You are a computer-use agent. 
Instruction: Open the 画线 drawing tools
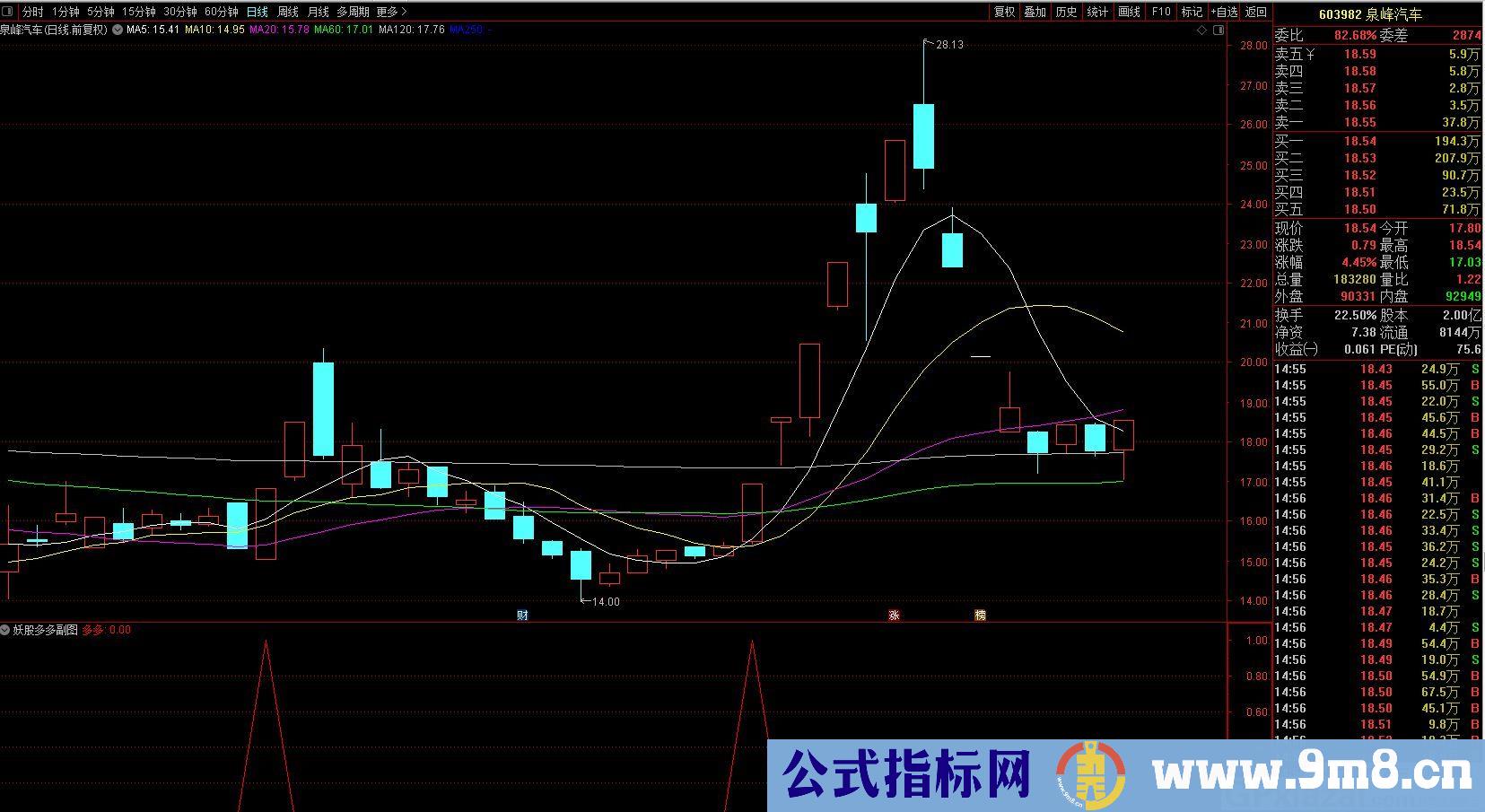pos(1129,12)
